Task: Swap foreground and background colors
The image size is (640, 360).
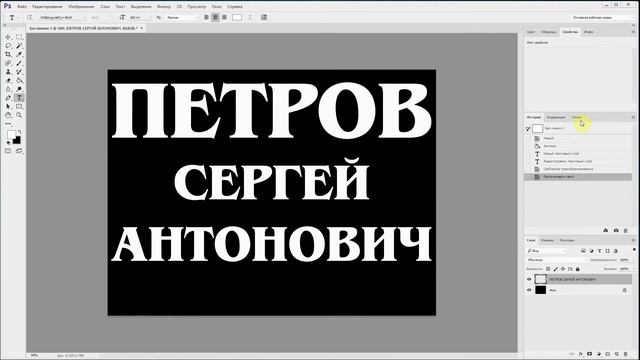Action: pyautogui.click(x=19, y=132)
